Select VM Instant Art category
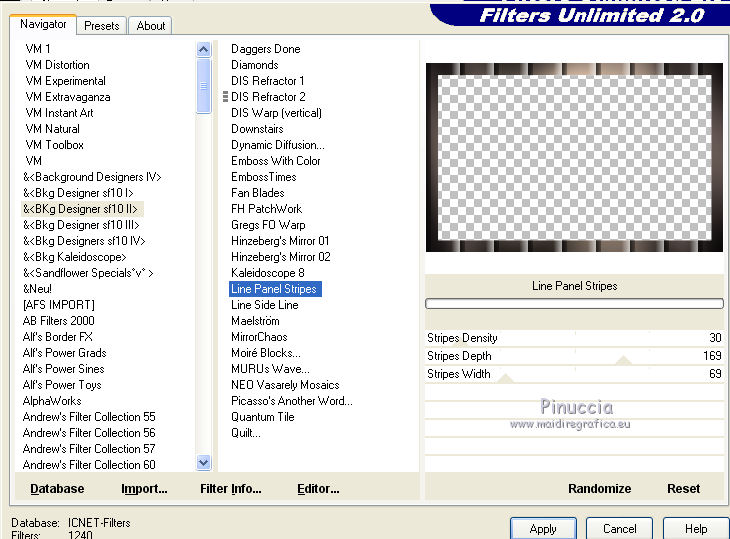730x539 pixels. (x=60, y=113)
